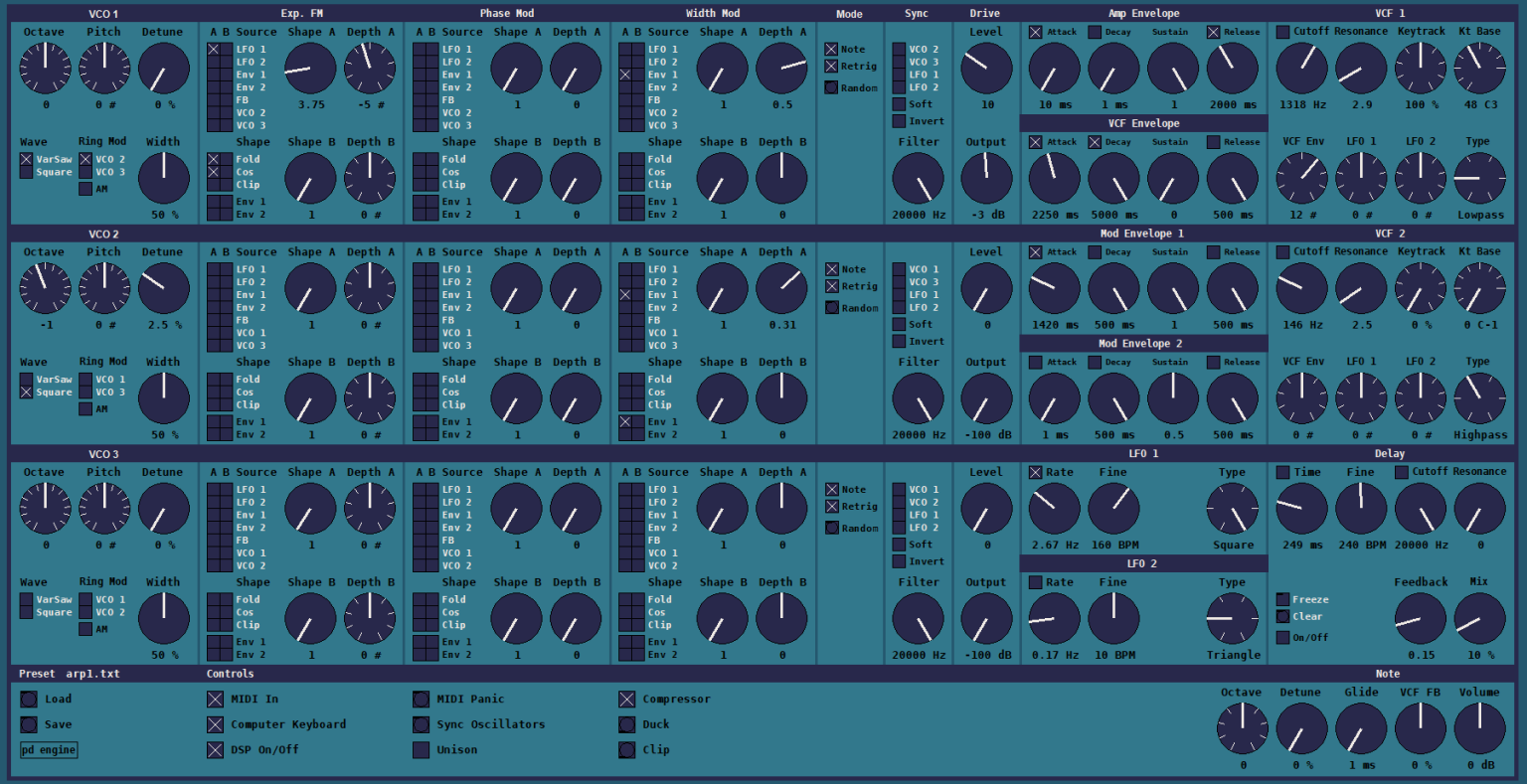This screenshot has height=784, width=1527.
Task: Click the VCO 2 Detune knob
Action: 163,288
